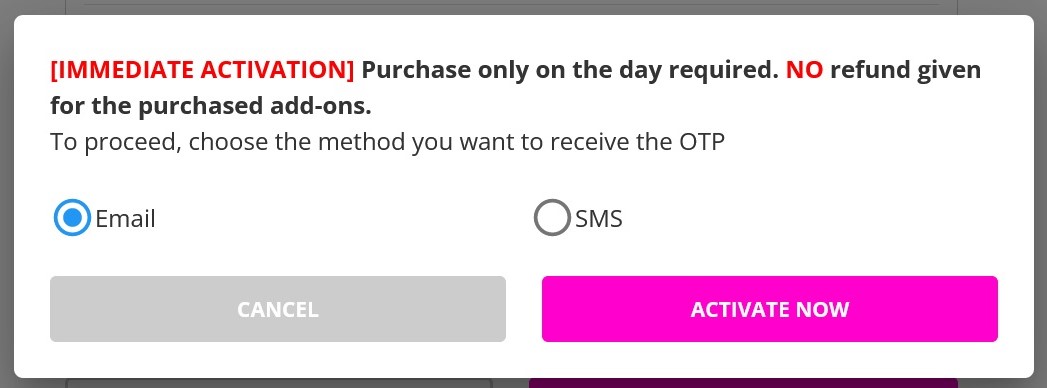
Task: Click the partially hidden field below CANCEL
Action: click(x=279, y=383)
